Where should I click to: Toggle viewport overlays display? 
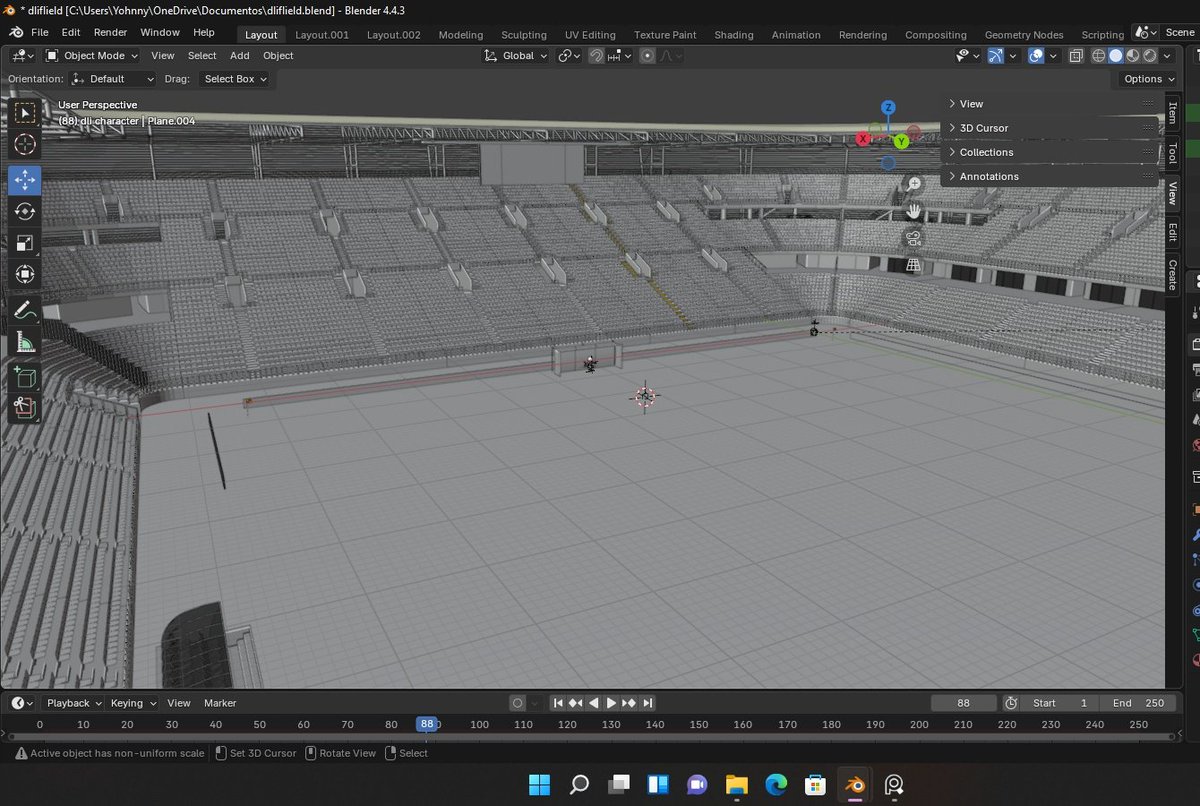pyautogui.click(x=1037, y=56)
